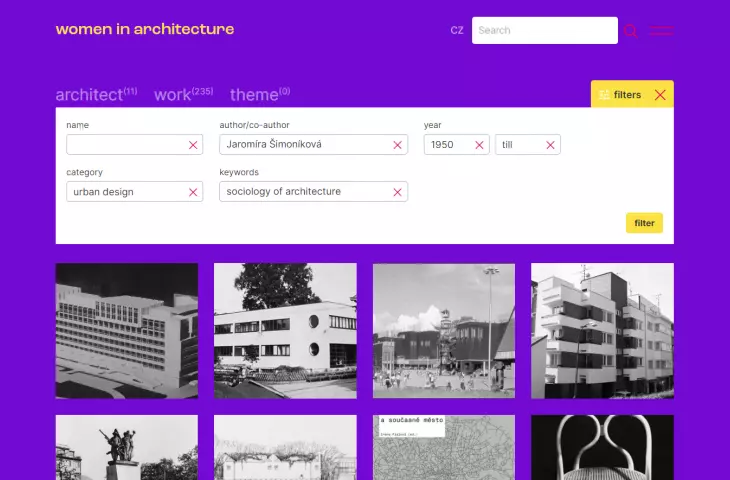The image size is (730, 480).
Task: Open the statue monument thumbnail
Action: coord(127,447)
